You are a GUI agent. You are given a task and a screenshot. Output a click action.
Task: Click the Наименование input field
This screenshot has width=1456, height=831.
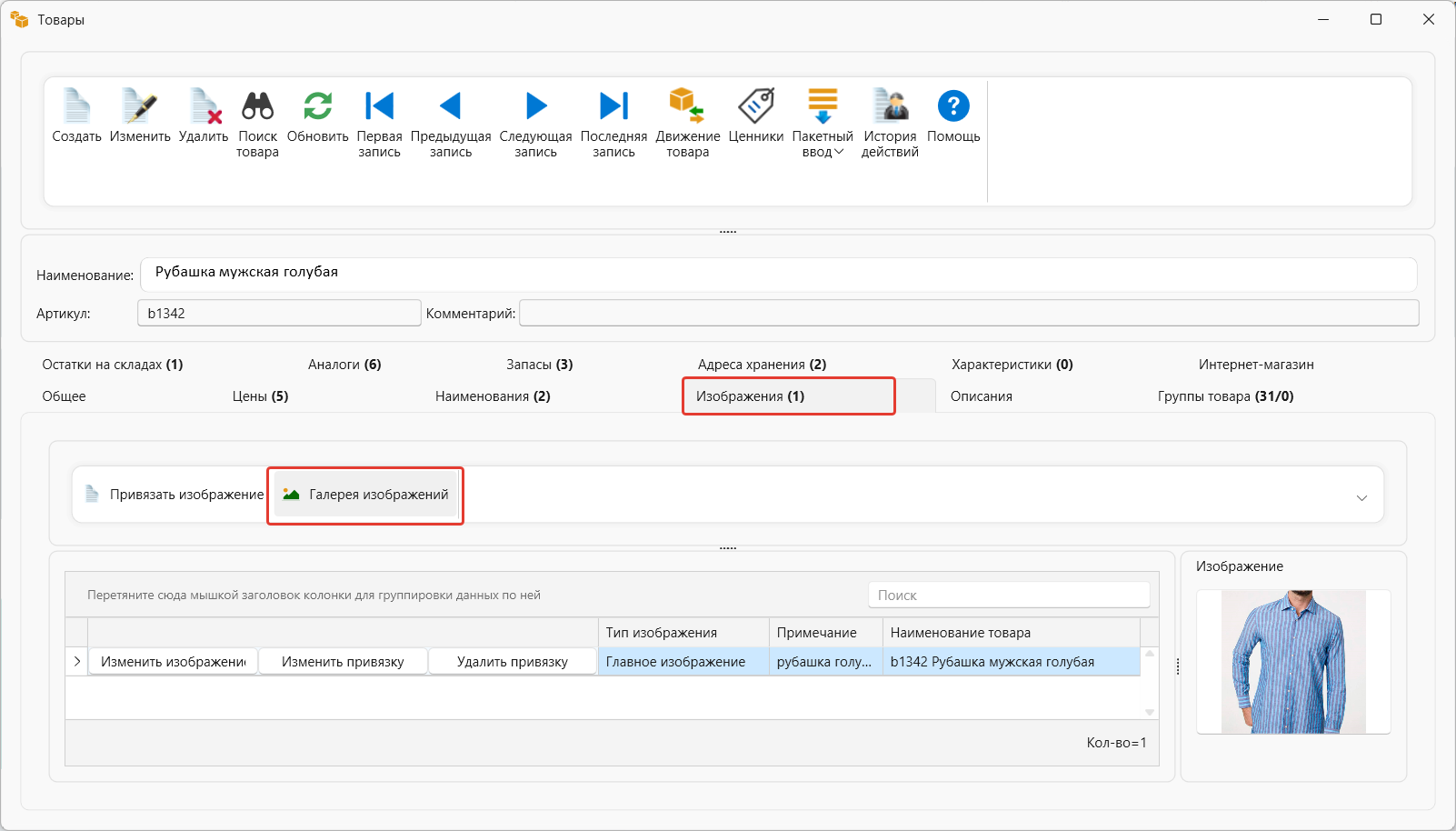779,275
